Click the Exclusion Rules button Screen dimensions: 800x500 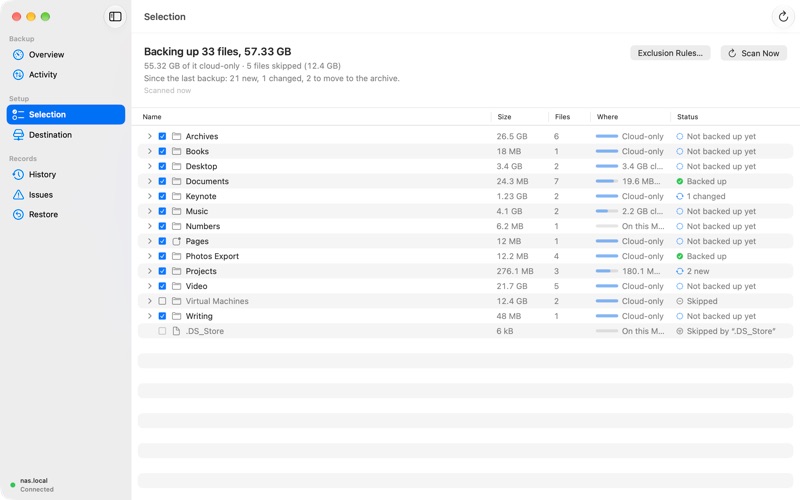[x=670, y=53]
